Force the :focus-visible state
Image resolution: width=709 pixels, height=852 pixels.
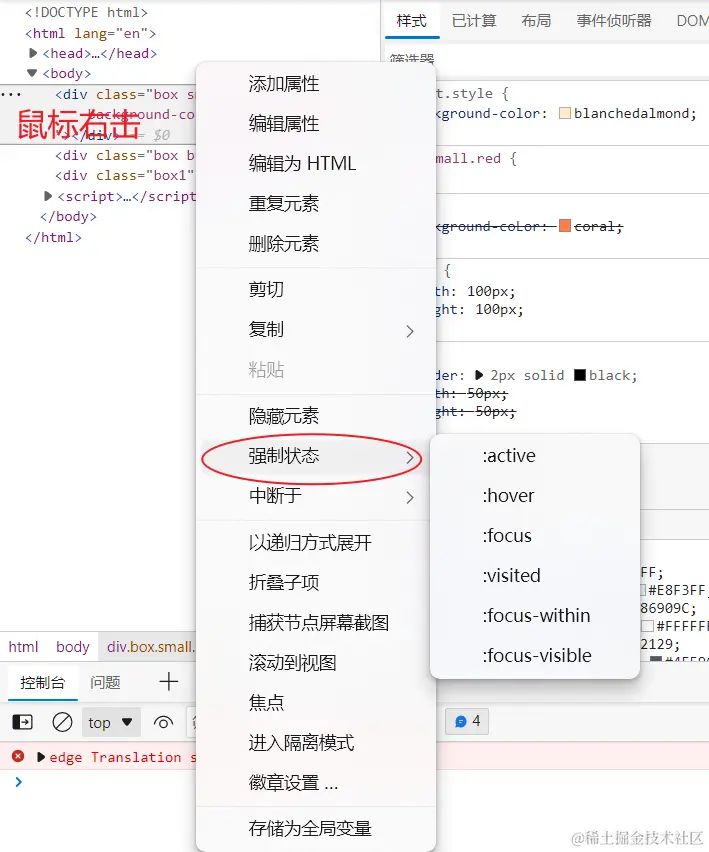(537, 656)
